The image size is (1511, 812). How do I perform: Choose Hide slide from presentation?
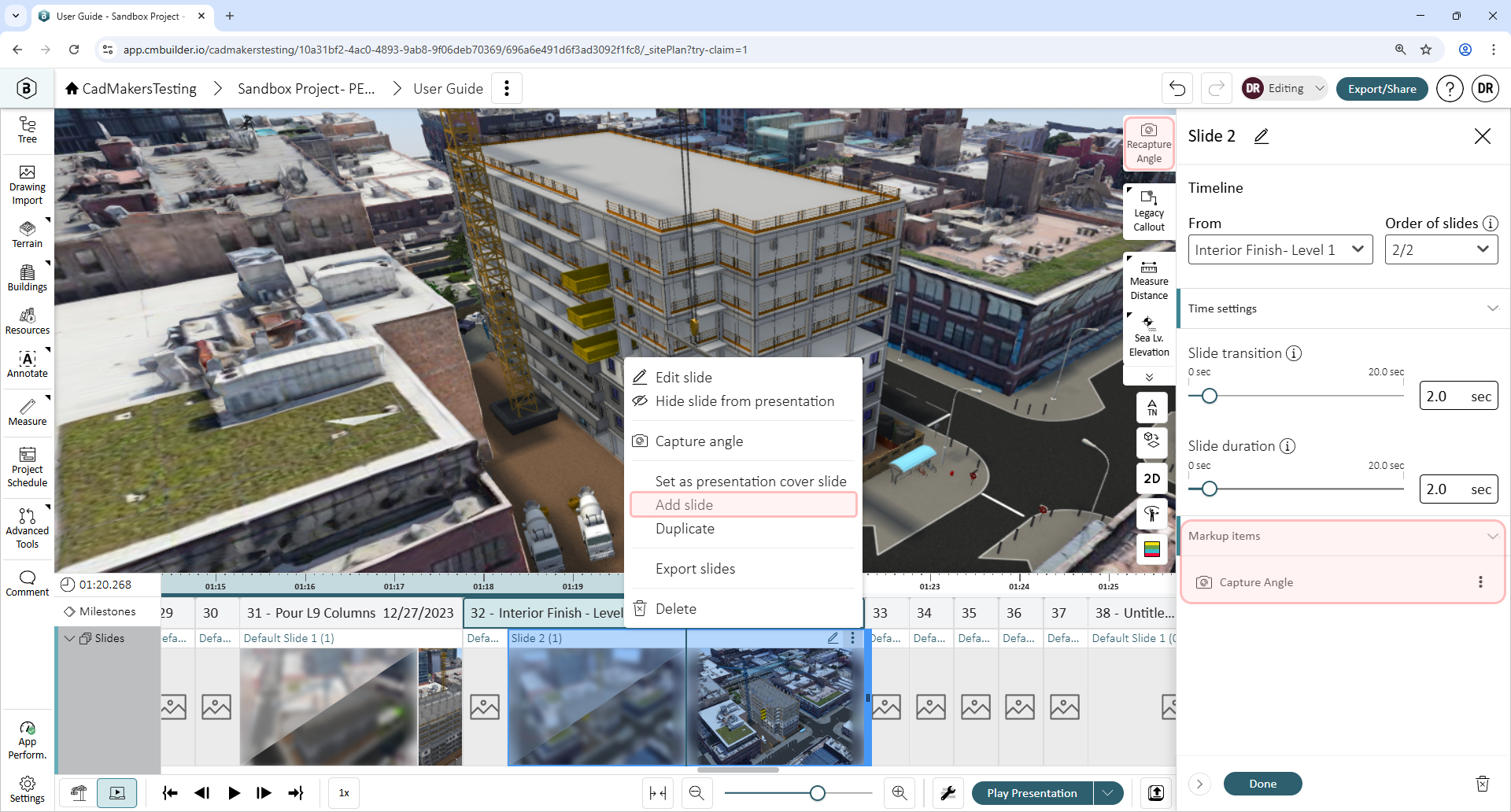point(744,401)
